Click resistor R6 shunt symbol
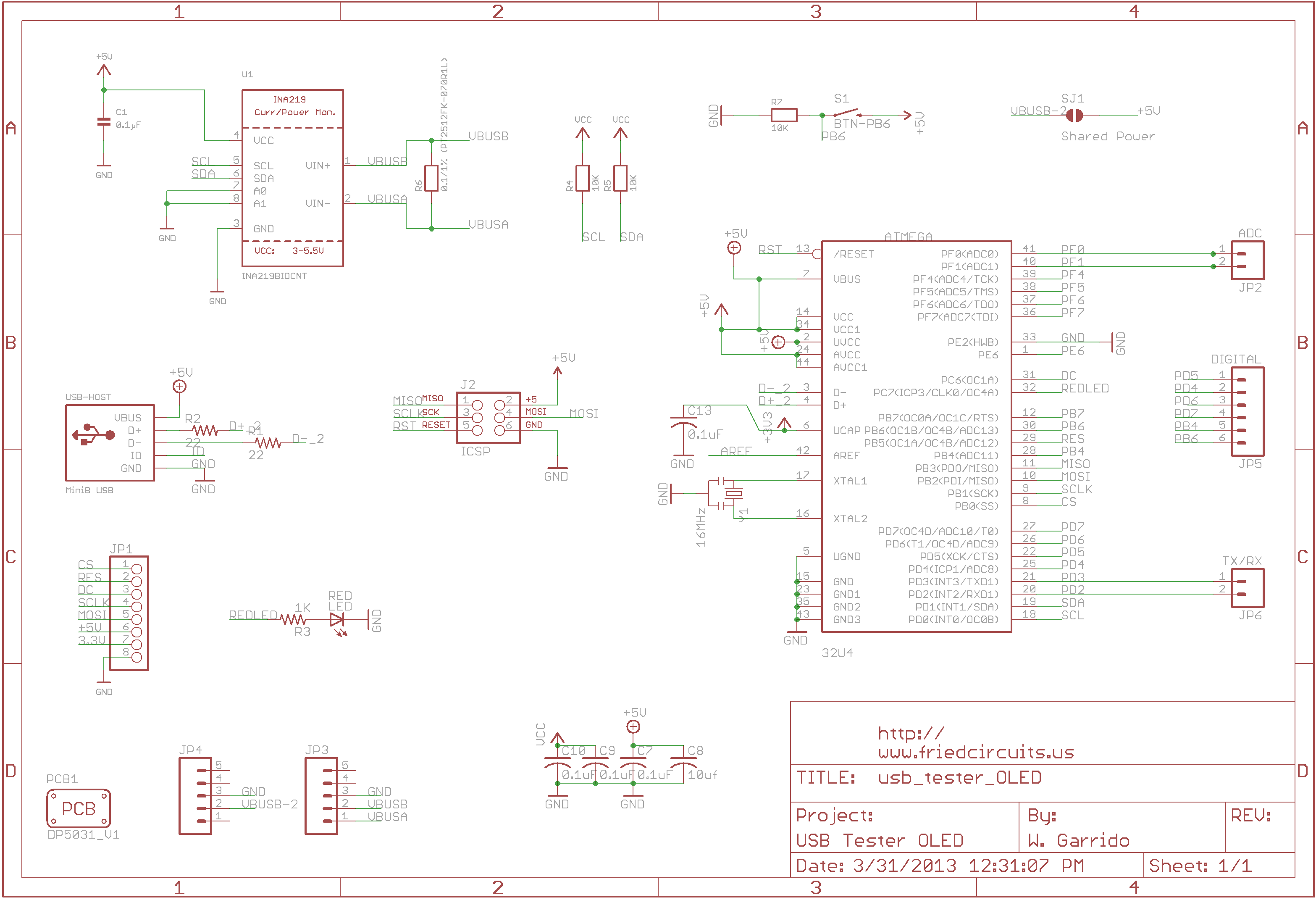 (x=431, y=179)
